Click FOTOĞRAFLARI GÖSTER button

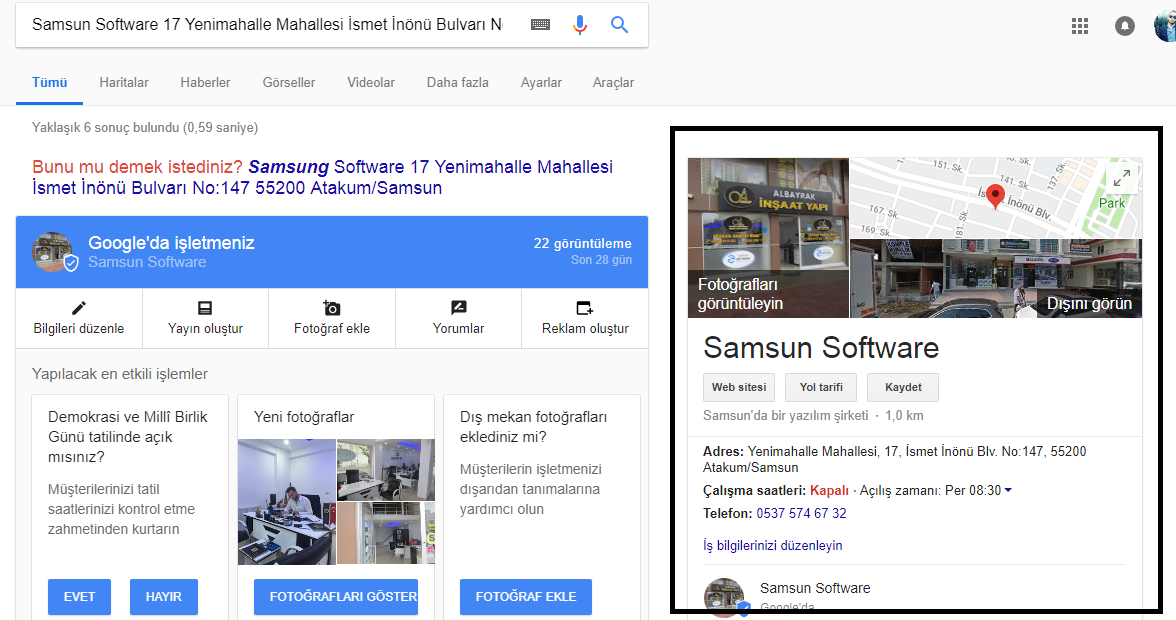click(x=335, y=597)
